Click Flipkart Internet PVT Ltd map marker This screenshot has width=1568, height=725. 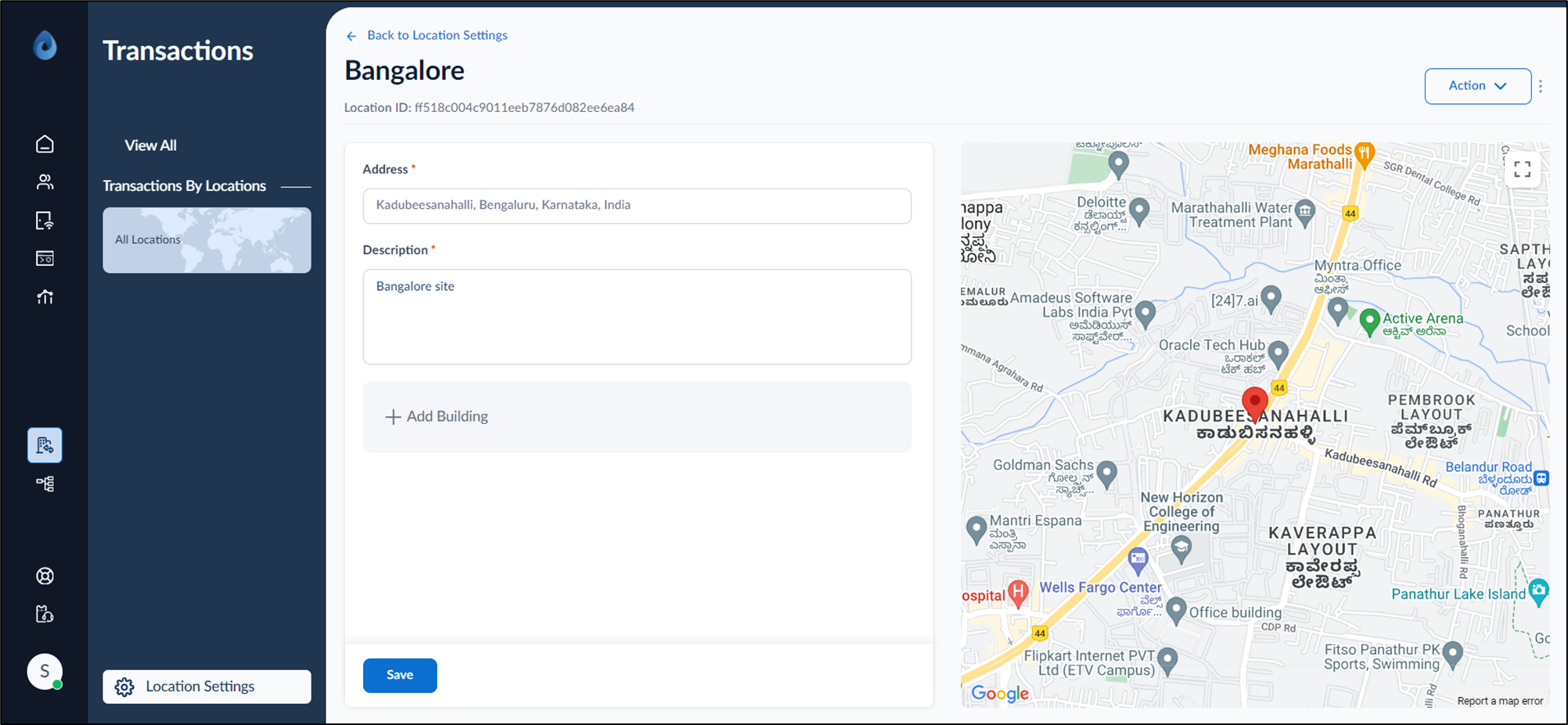click(x=1167, y=661)
